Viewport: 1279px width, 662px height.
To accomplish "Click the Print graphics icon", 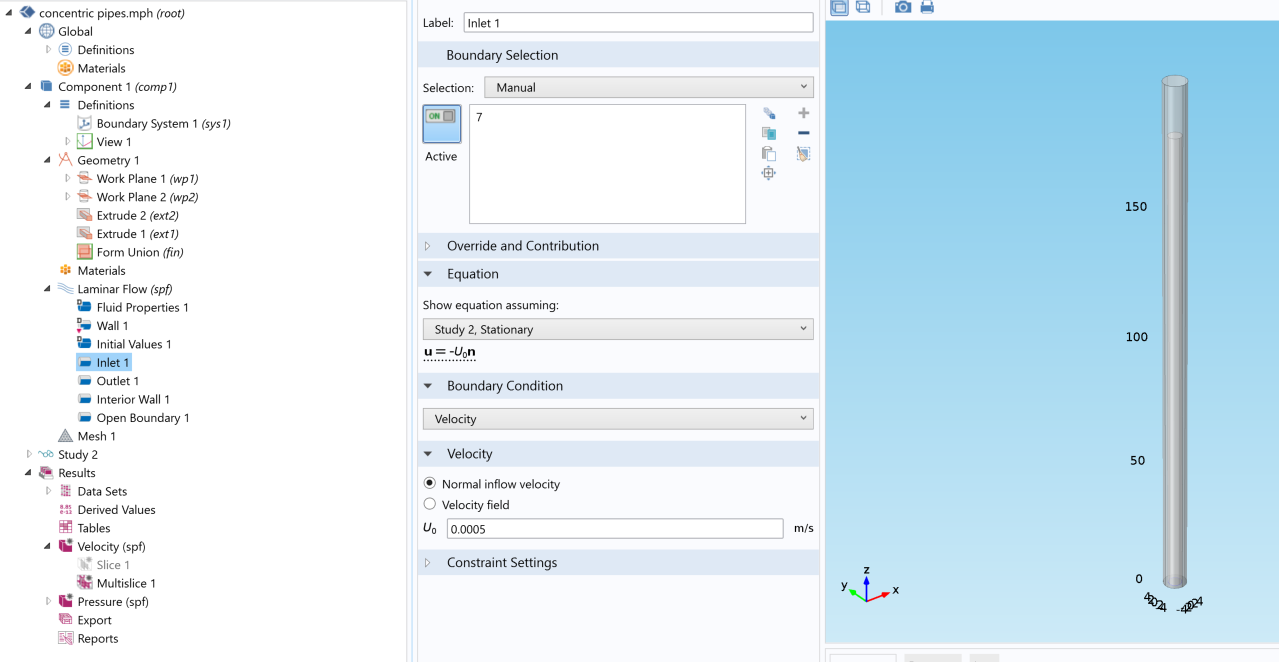I will [927, 7].
